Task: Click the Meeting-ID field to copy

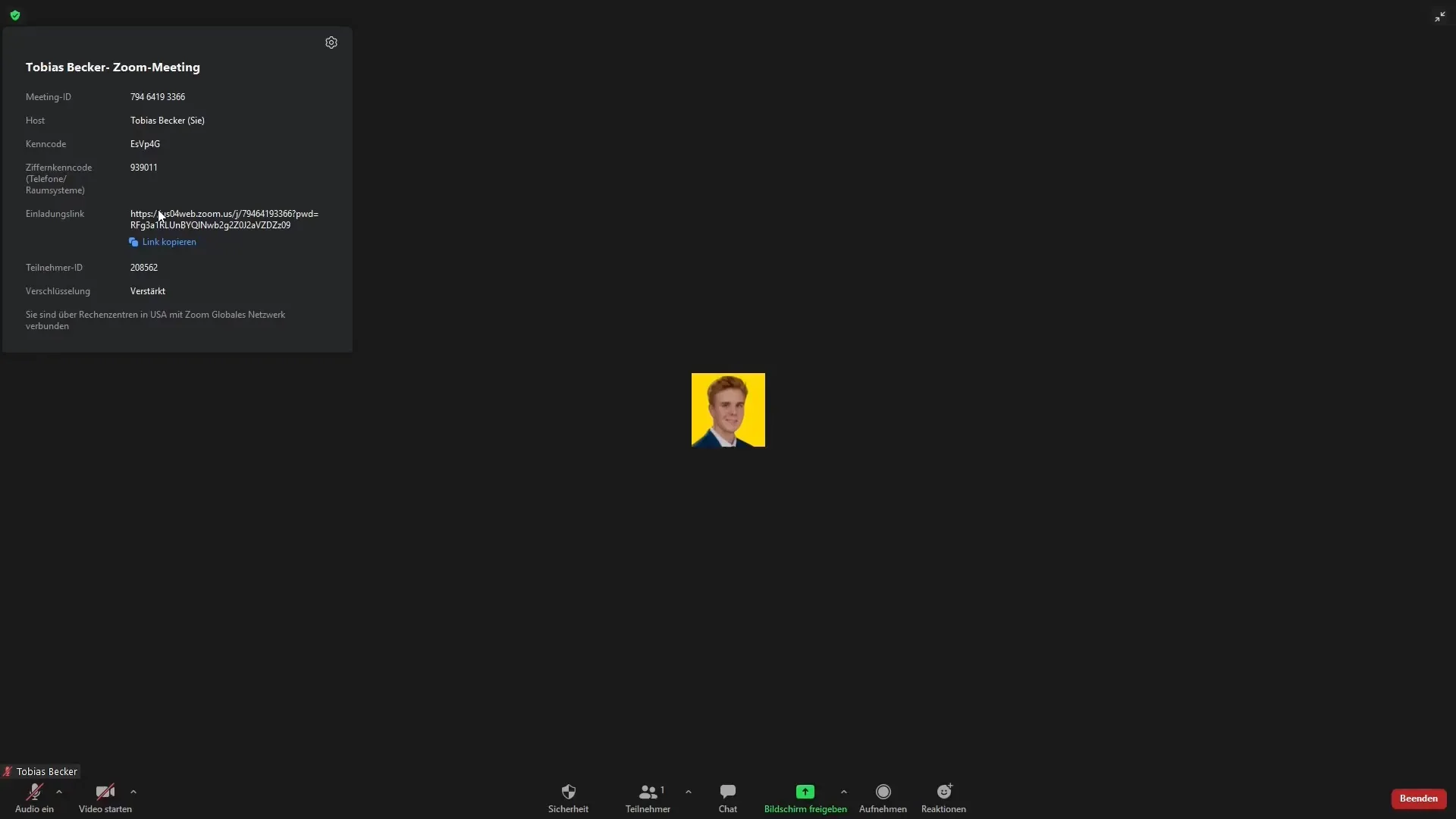Action: [x=157, y=96]
